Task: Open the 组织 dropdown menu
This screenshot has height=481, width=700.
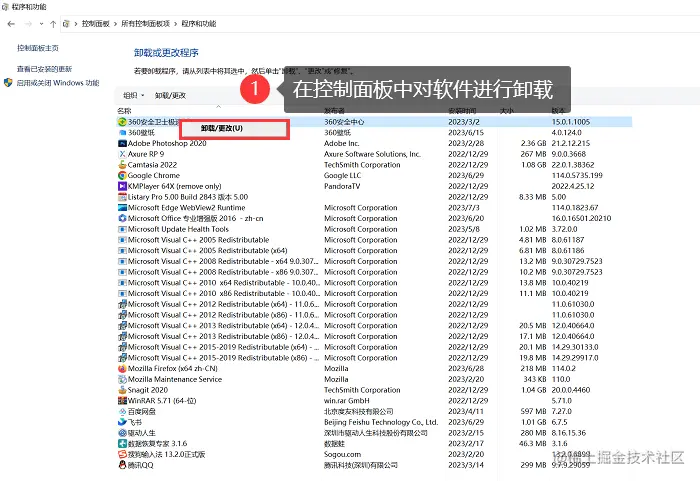Action: 133,95
